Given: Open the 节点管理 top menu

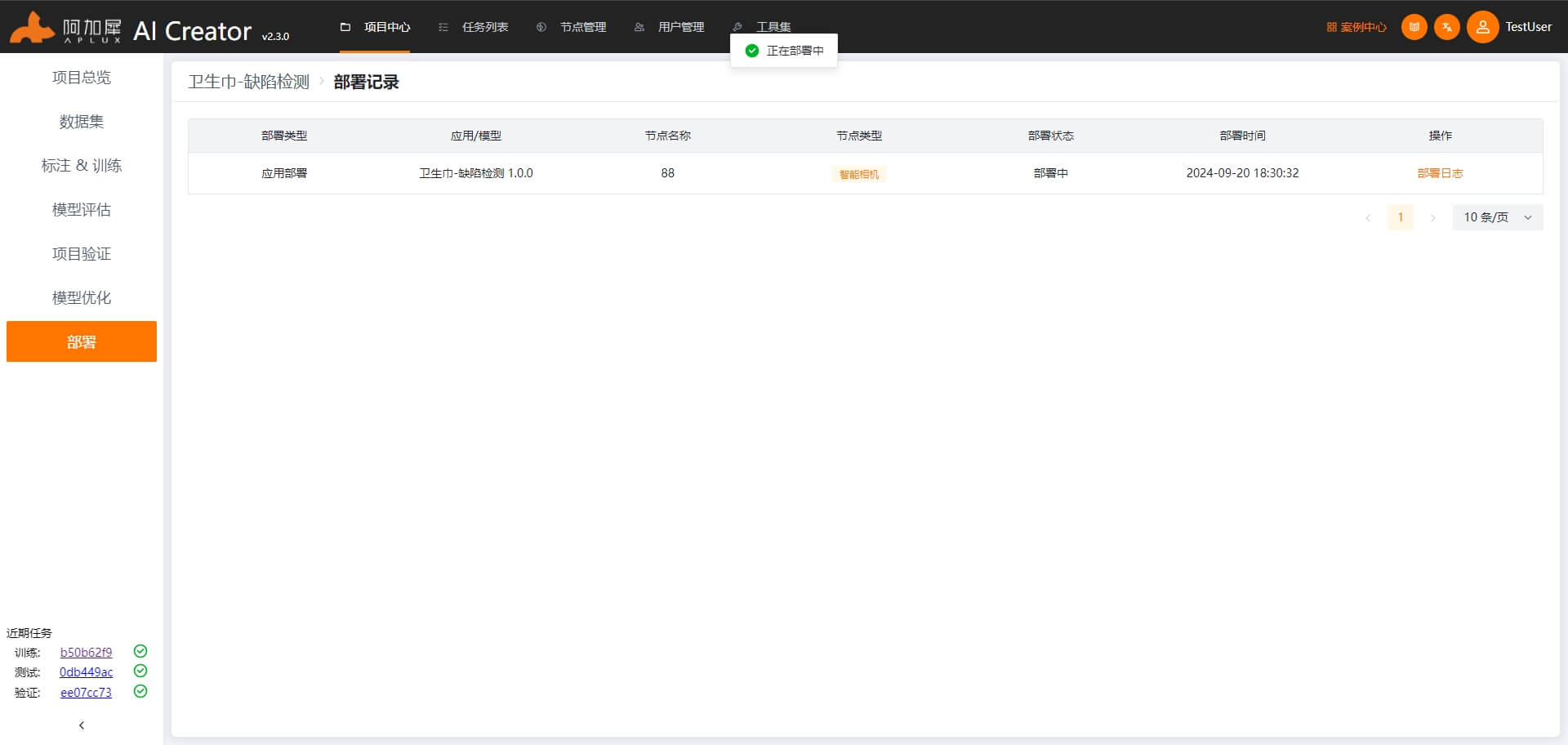Looking at the screenshot, I should tap(572, 27).
